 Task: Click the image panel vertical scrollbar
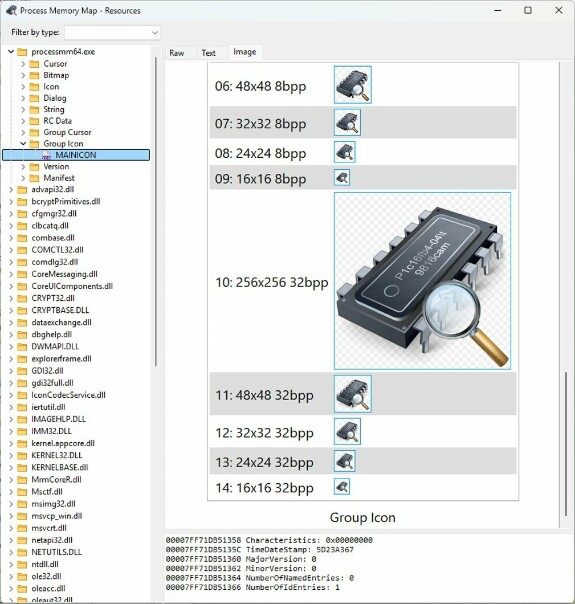tap(566, 443)
